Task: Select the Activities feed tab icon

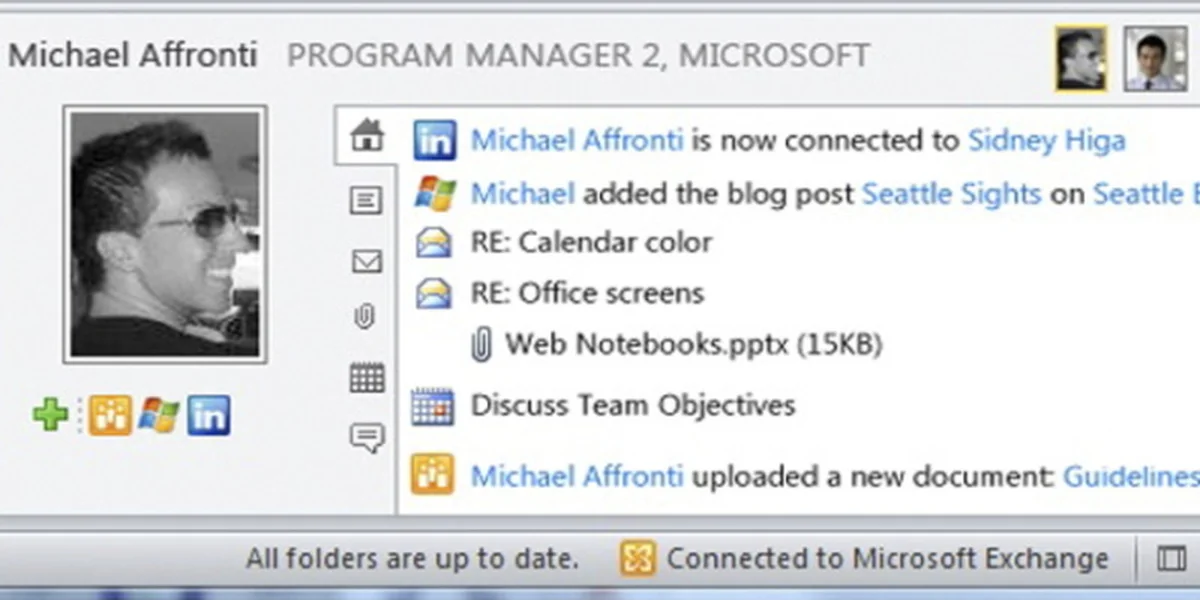Action: pos(367,201)
